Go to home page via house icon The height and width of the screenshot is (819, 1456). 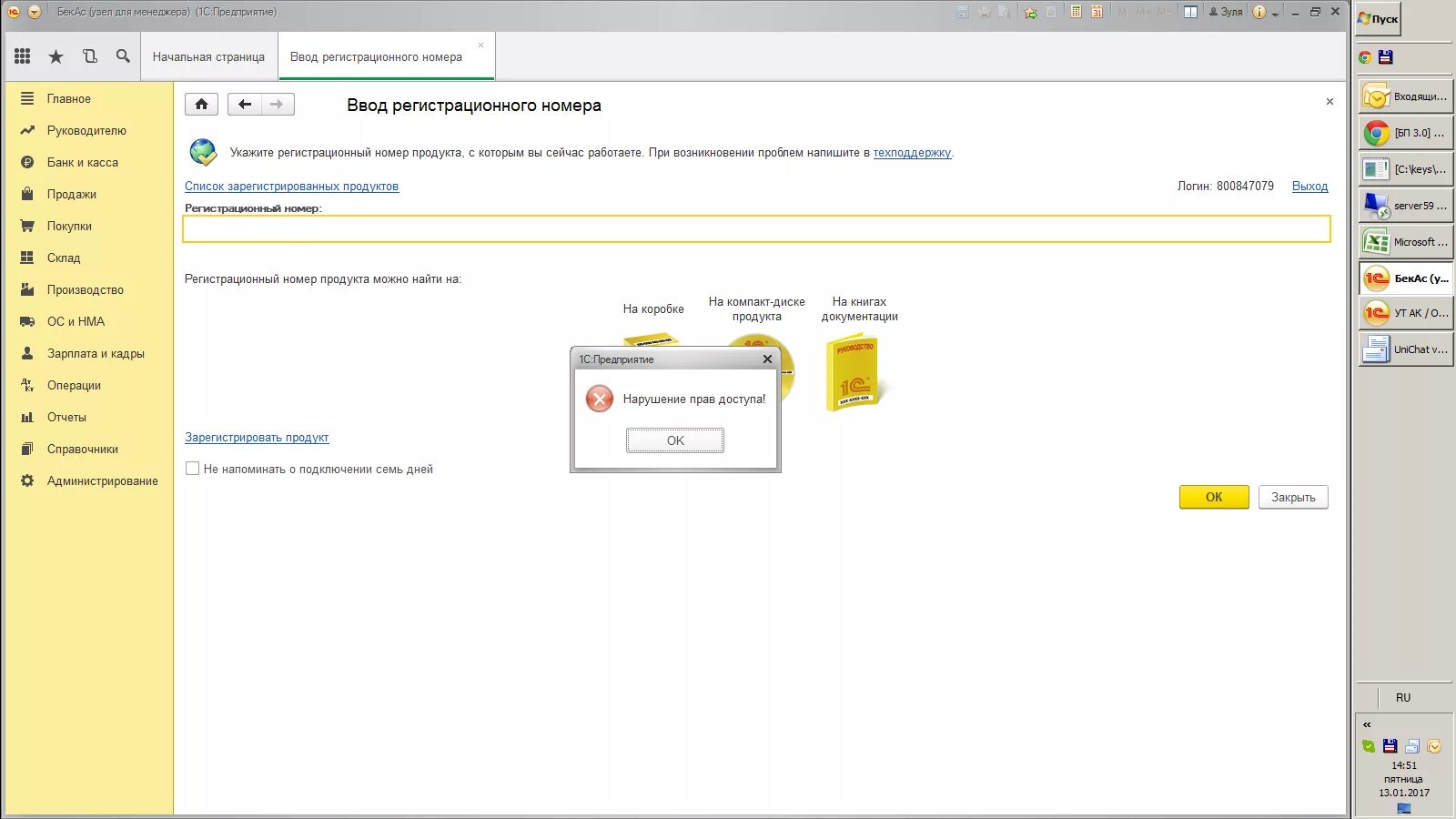pos(201,105)
